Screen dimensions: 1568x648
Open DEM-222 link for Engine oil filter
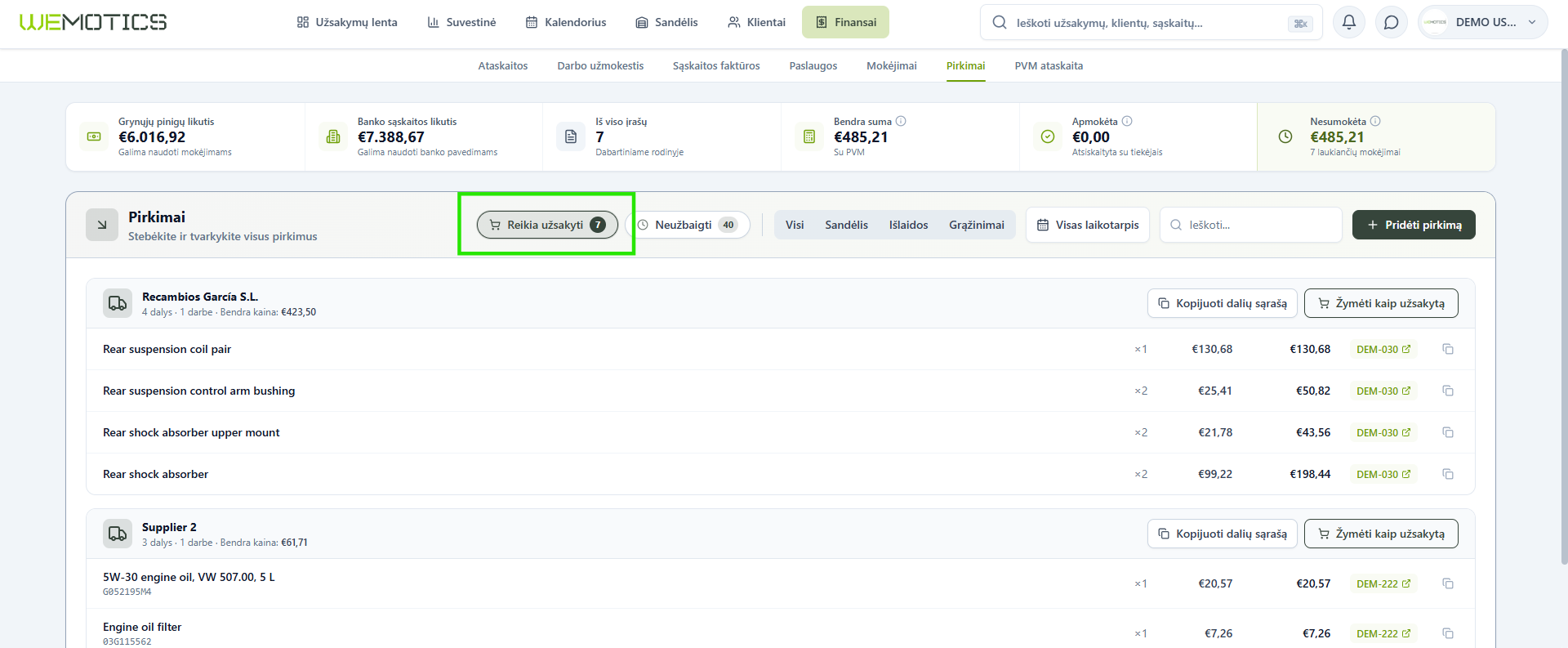tap(1383, 633)
